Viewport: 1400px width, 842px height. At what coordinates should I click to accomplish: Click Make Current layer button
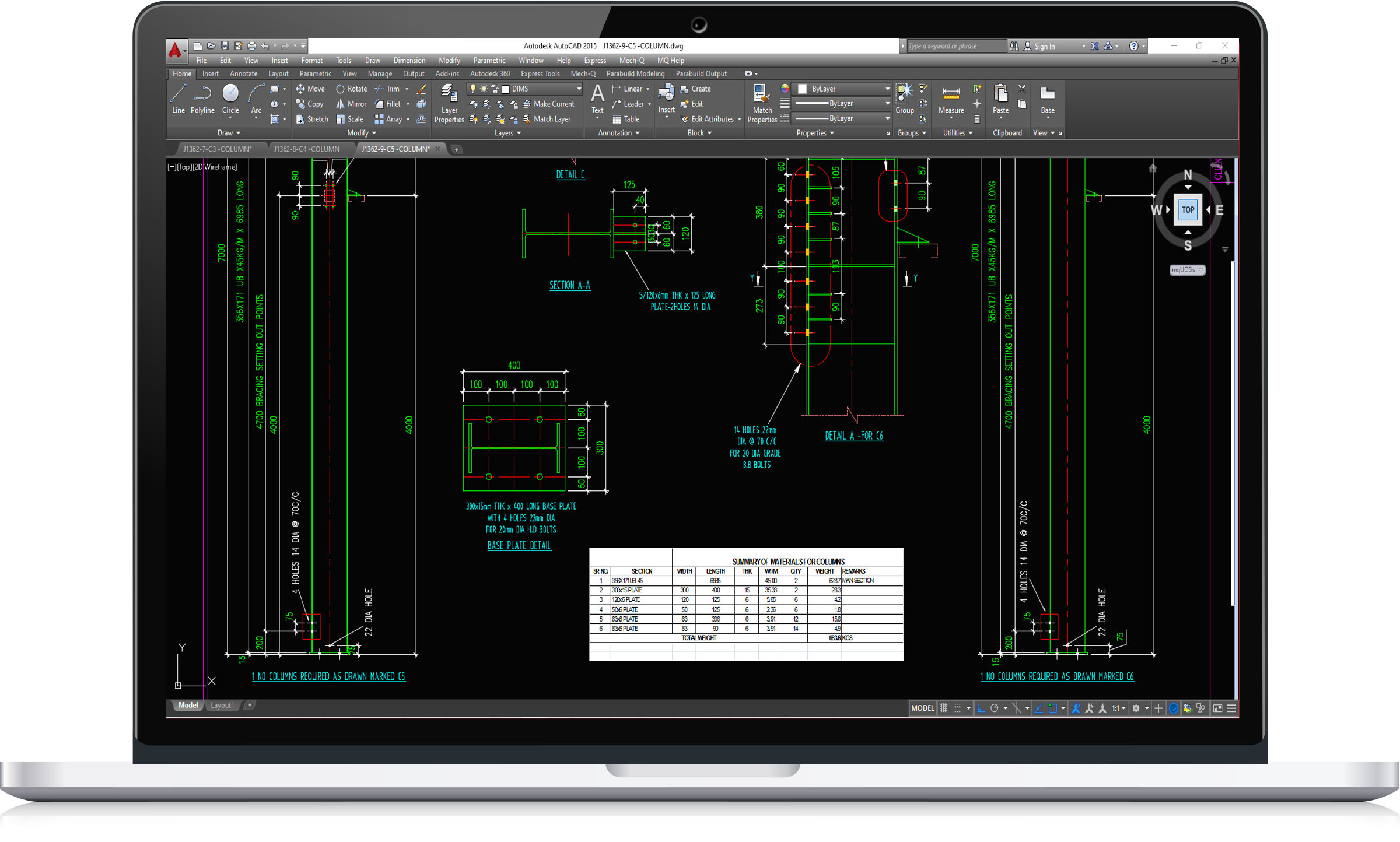coord(548,104)
